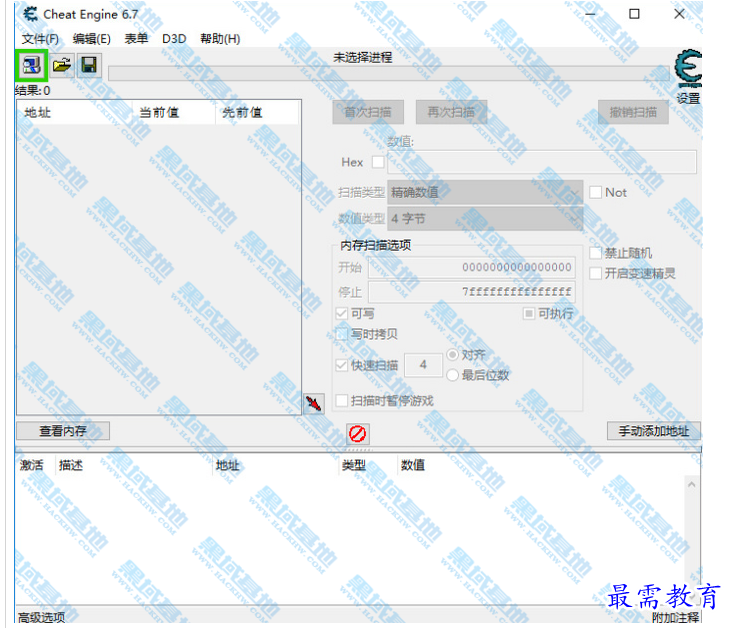Click 撤销扫描 button
Viewport: 729px width, 628px height.
click(633, 112)
